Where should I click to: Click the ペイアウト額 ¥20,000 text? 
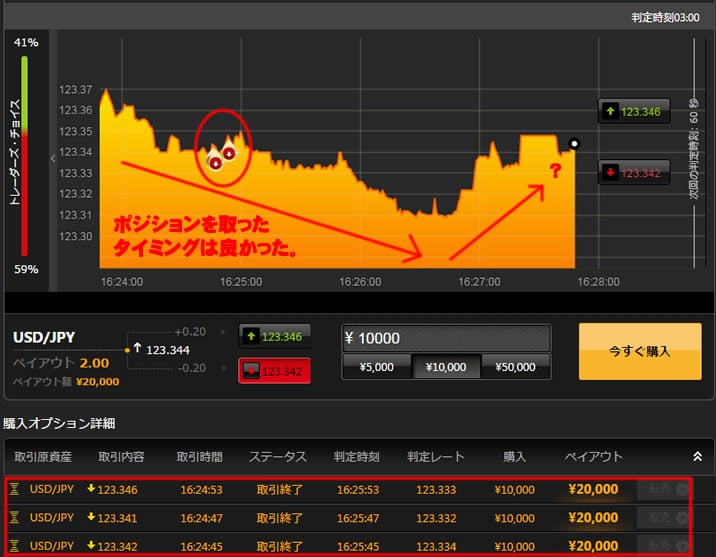[66, 382]
